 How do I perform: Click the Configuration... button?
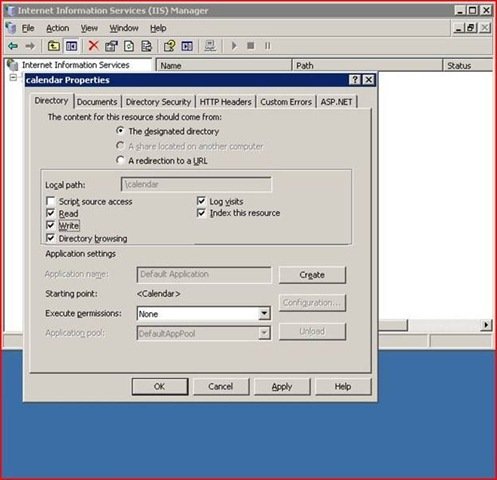[312, 303]
